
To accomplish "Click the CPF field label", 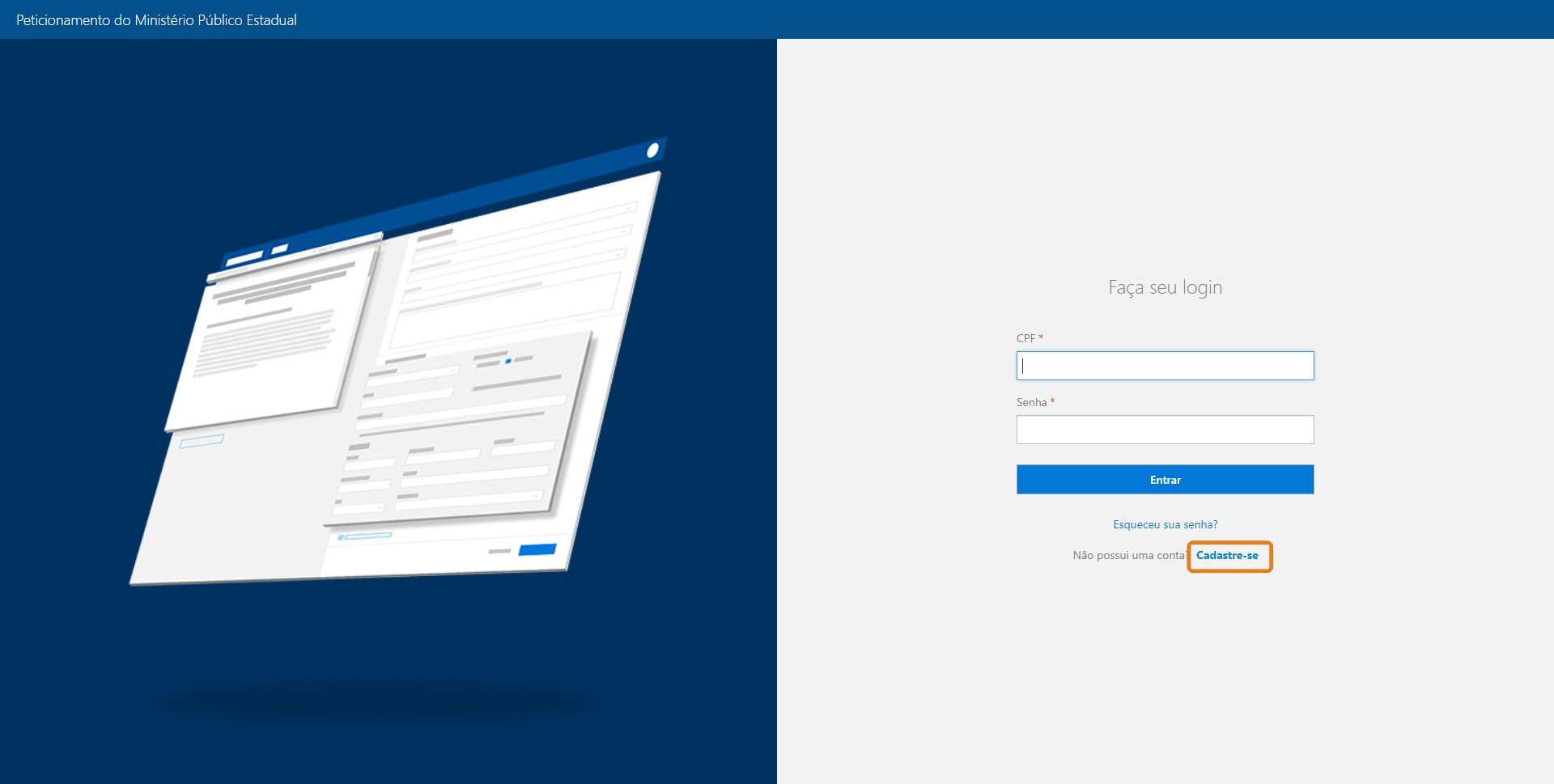I will tap(1025, 338).
